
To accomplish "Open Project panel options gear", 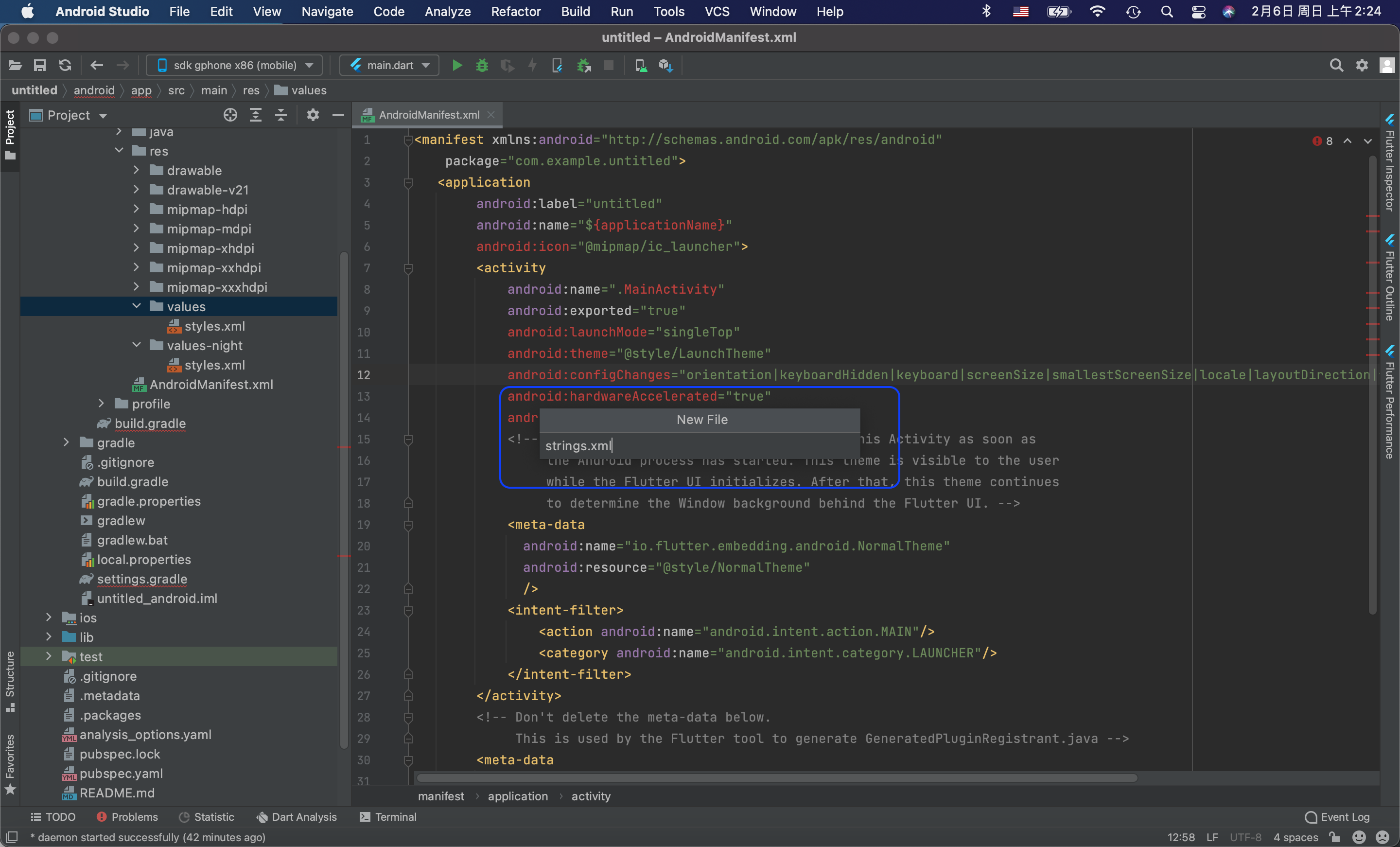I will (313, 115).
